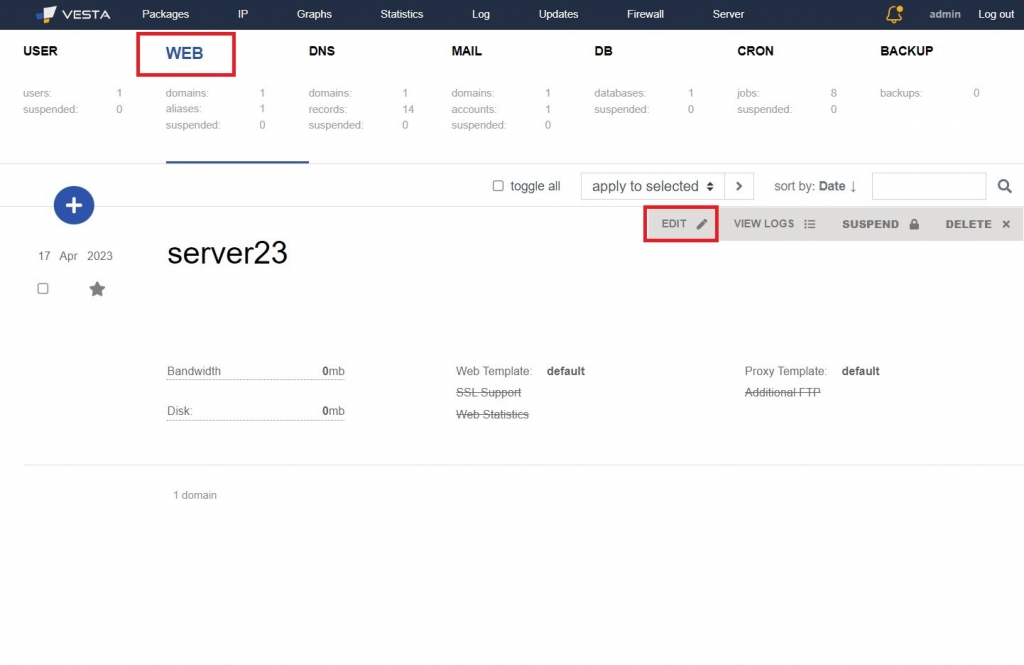
Task: Click the databases count label
Action: (x=620, y=93)
